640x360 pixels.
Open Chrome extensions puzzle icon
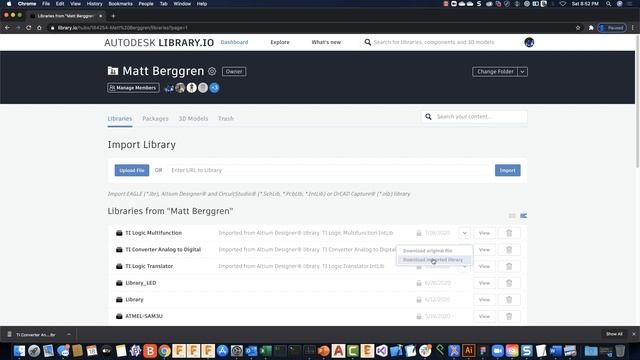(591, 28)
